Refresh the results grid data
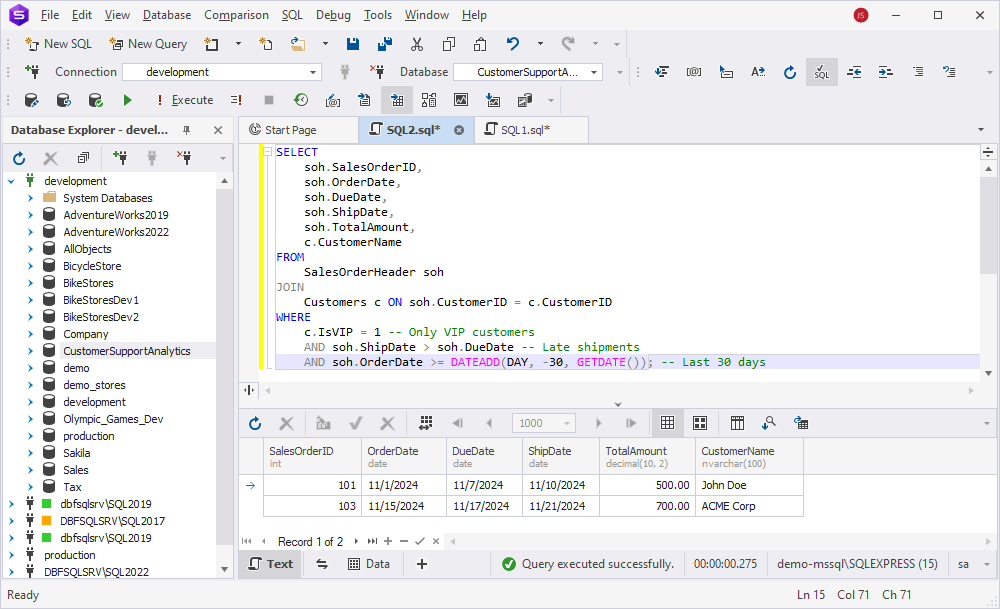 coord(255,423)
